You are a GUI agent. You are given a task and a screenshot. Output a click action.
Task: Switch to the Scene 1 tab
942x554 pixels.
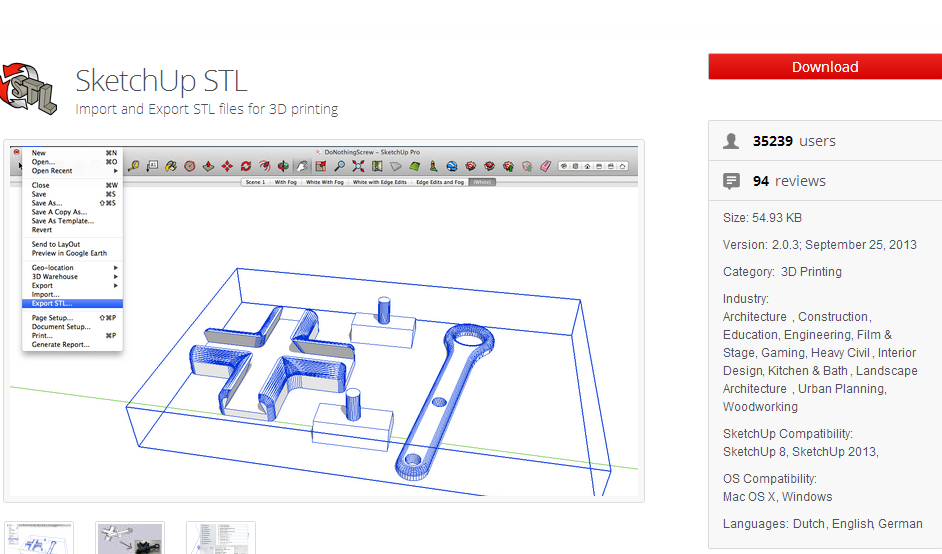coord(255,182)
